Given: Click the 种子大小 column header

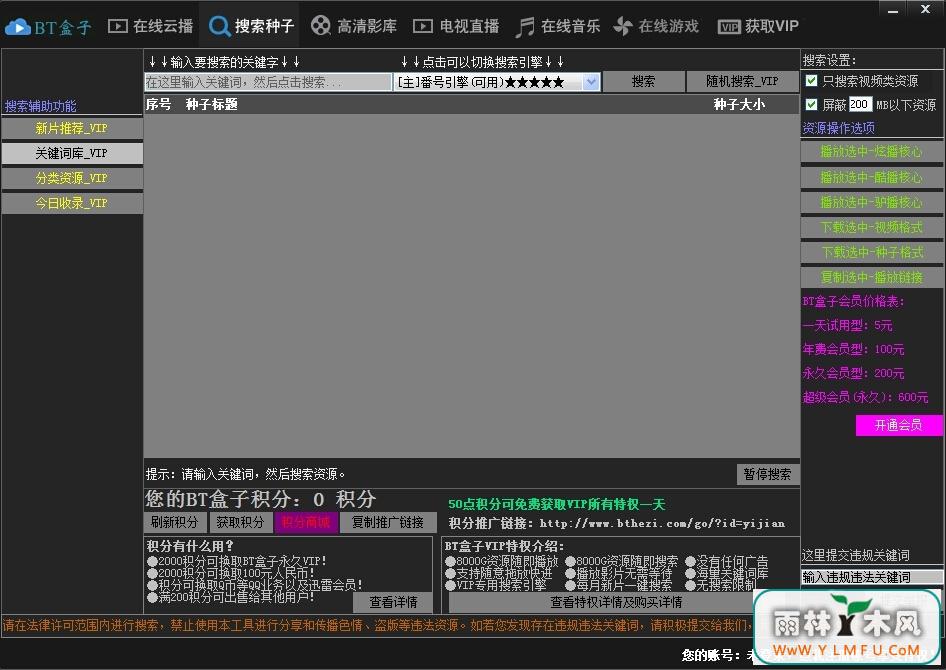Looking at the screenshot, I should [740, 104].
